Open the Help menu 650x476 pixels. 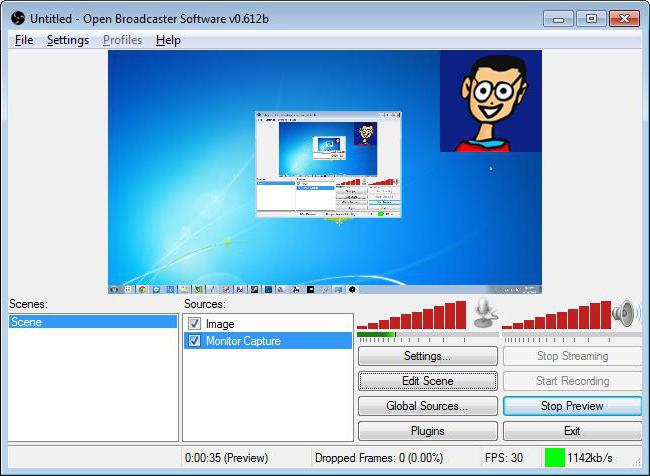pos(168,40)
